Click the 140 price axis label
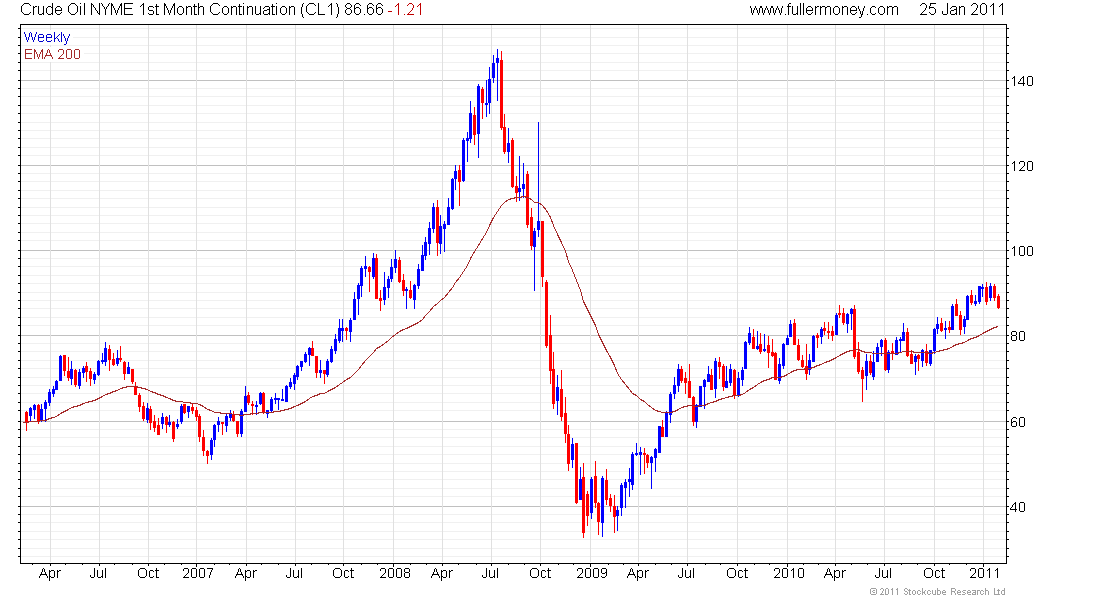This screenshot has width=1100, height=600. pos(1022,81)
